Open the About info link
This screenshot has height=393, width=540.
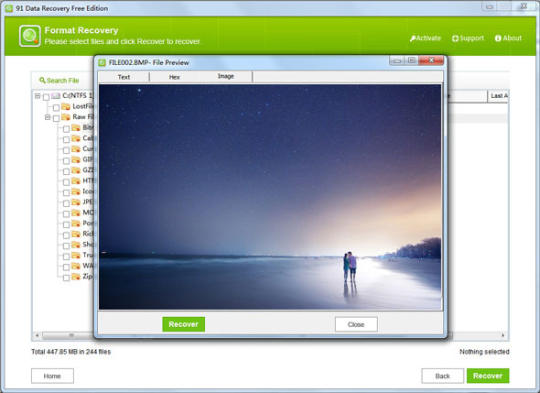[508, 38]
